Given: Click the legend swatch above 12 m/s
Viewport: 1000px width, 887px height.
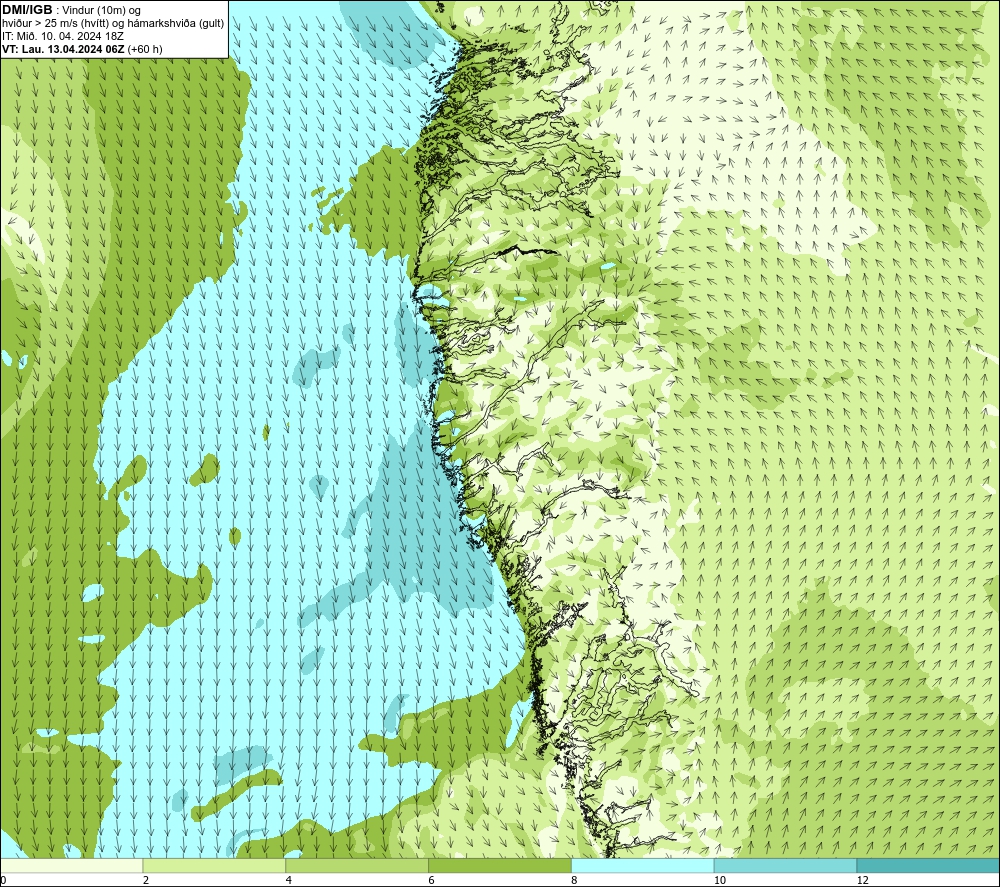Looking at the screenshot, I should coord(928,865).
